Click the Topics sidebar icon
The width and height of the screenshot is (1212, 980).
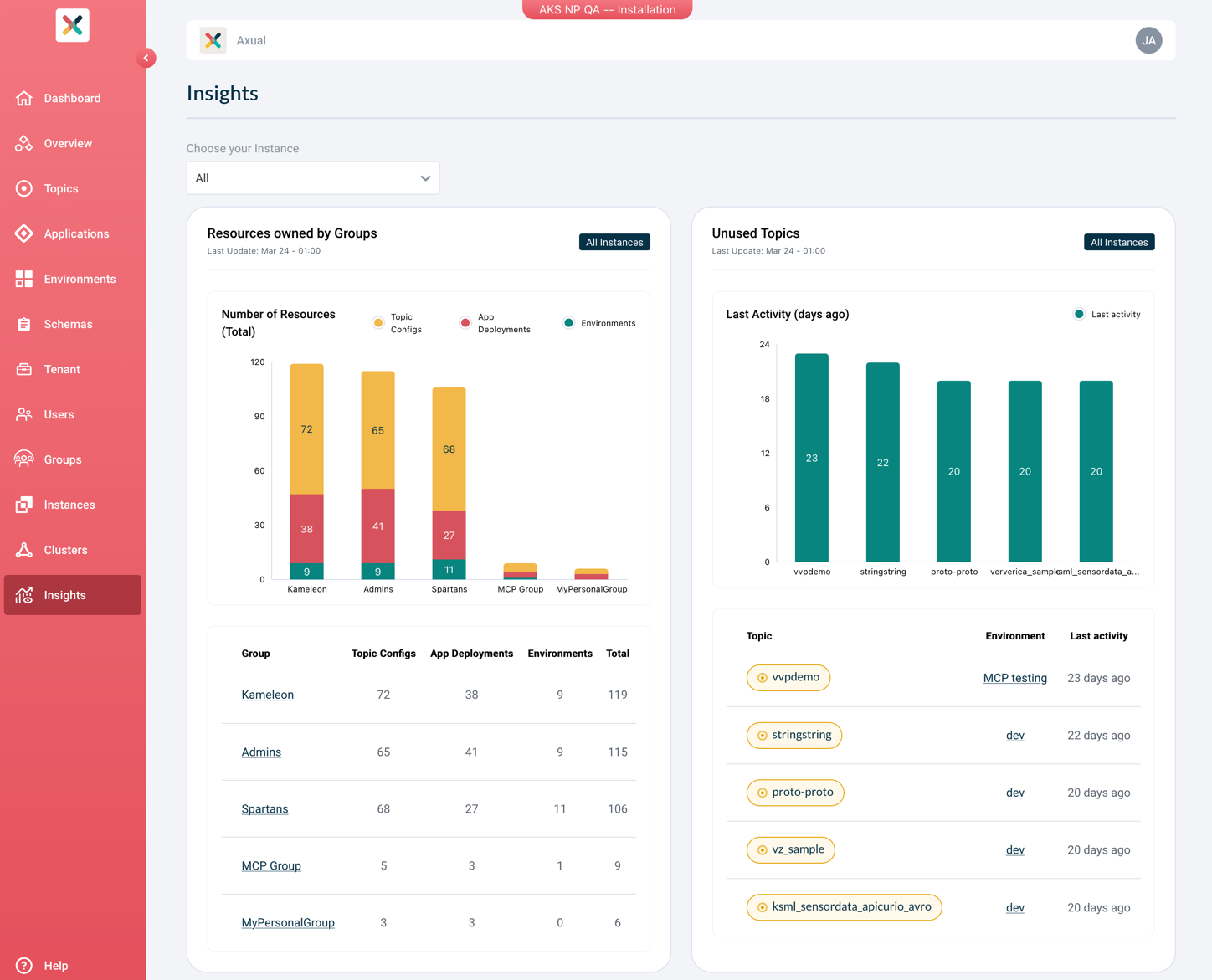pos(23,188)
